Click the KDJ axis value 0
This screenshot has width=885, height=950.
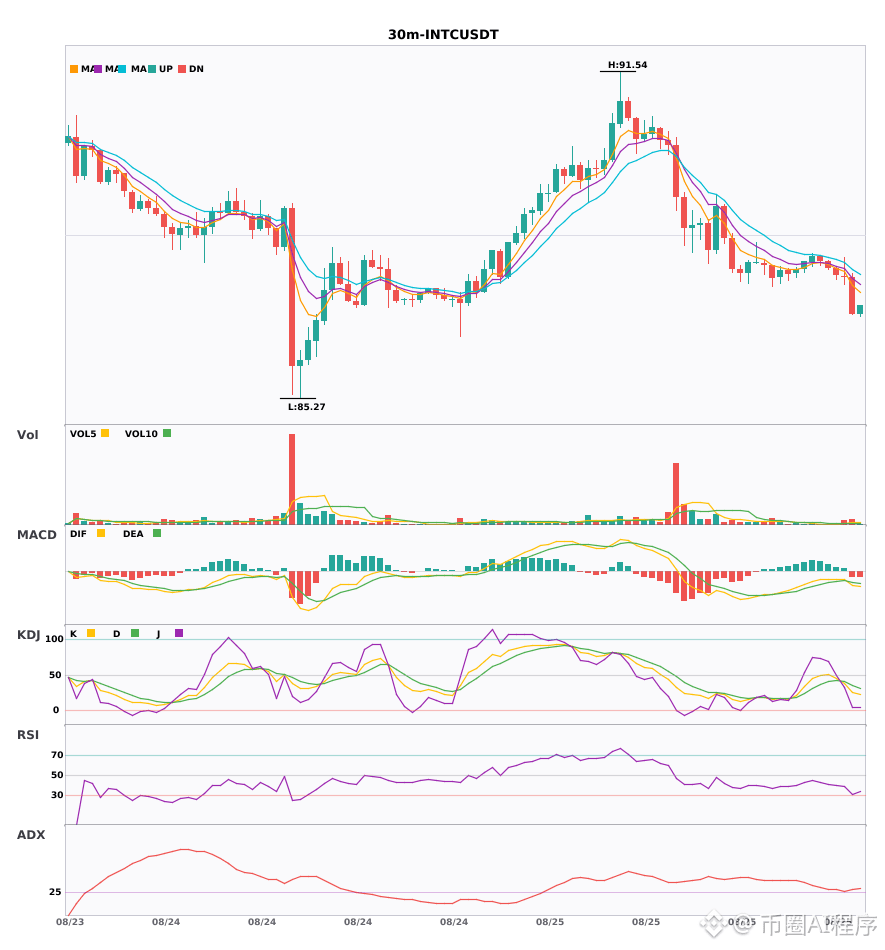pos(56,710)
